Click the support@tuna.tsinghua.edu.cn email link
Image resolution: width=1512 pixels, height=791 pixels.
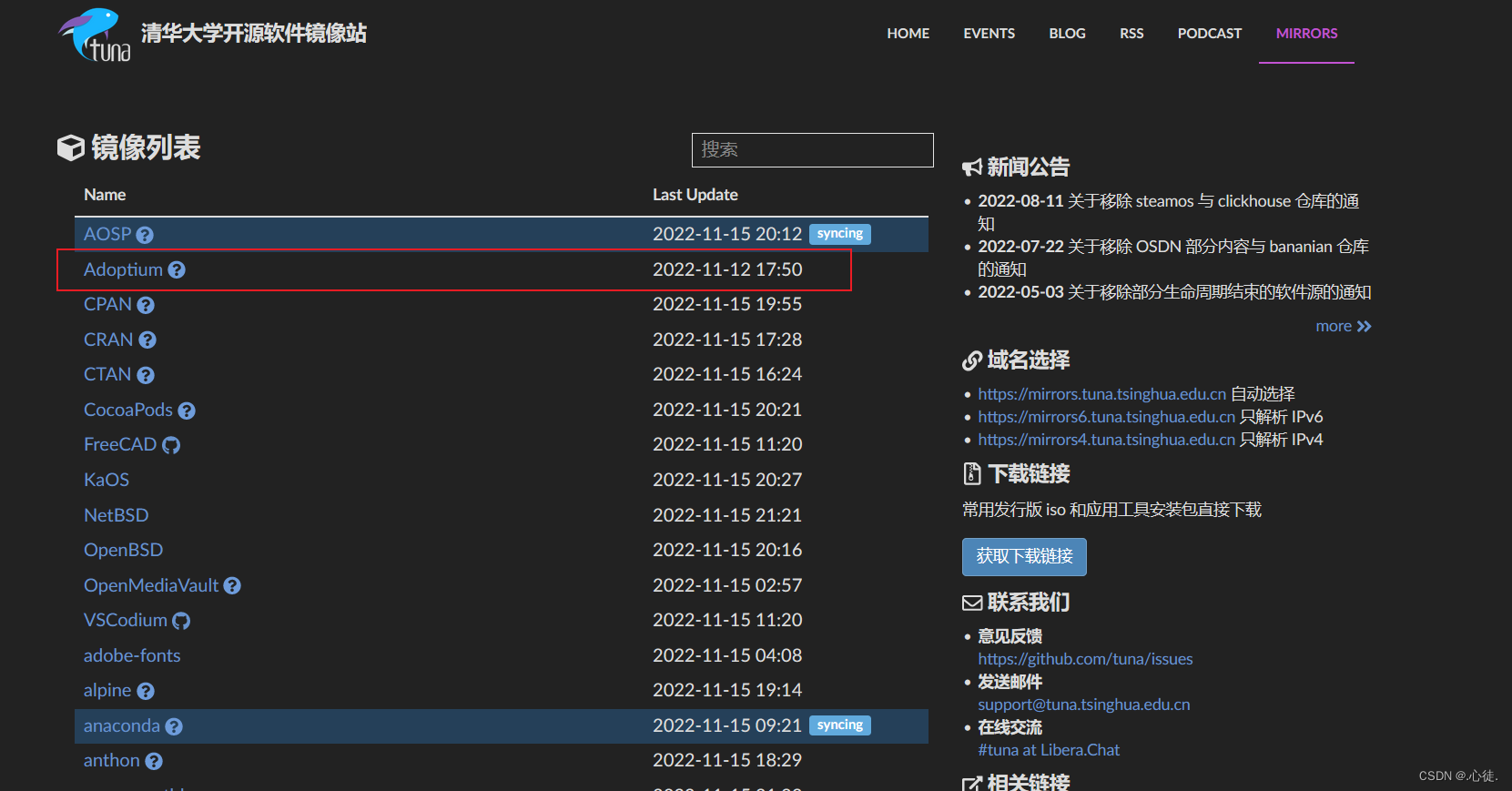click(1084, 705)
